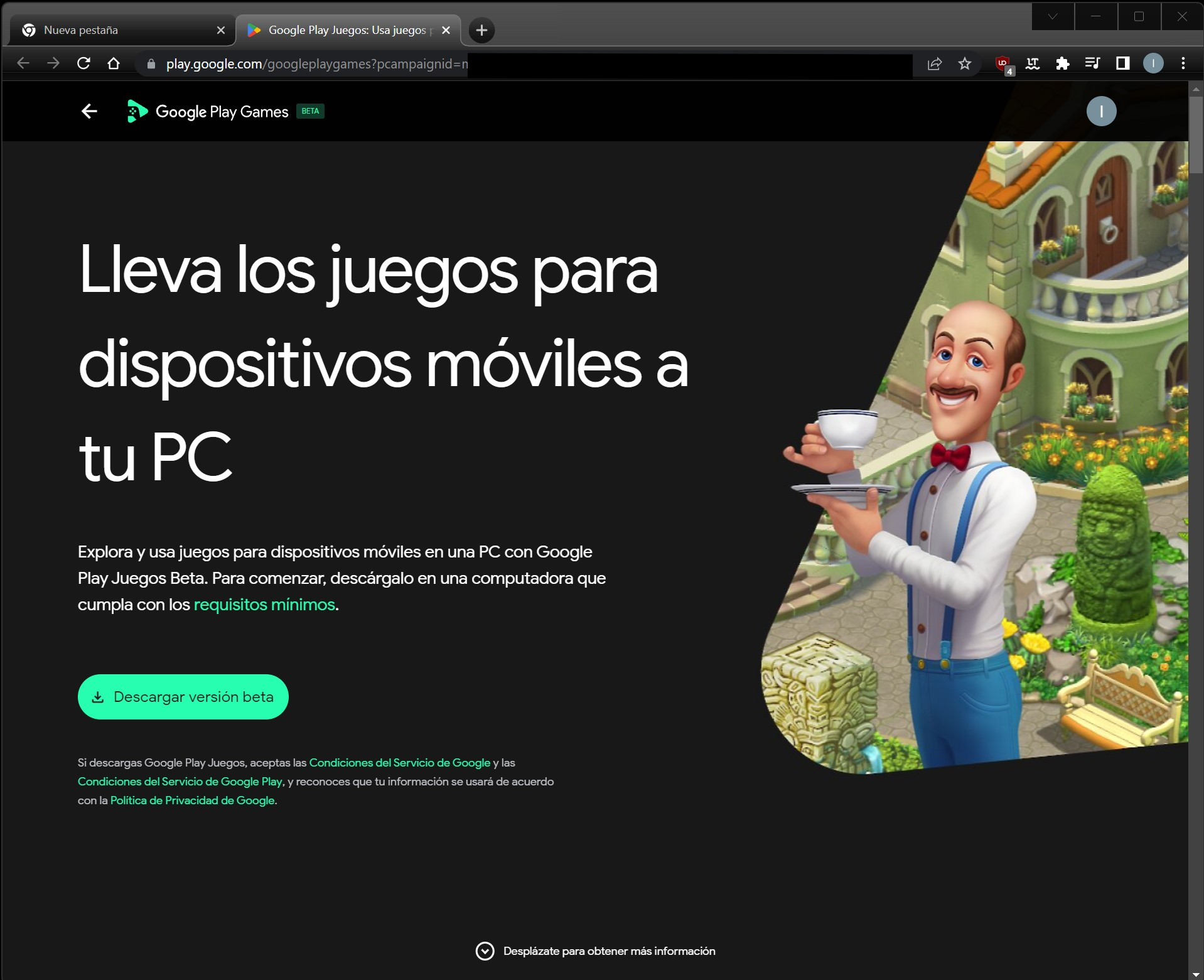Open Condiciones del Servicio de Google Play link
The width and height of the screenshot is (1204, 980).
coord(180,782)
